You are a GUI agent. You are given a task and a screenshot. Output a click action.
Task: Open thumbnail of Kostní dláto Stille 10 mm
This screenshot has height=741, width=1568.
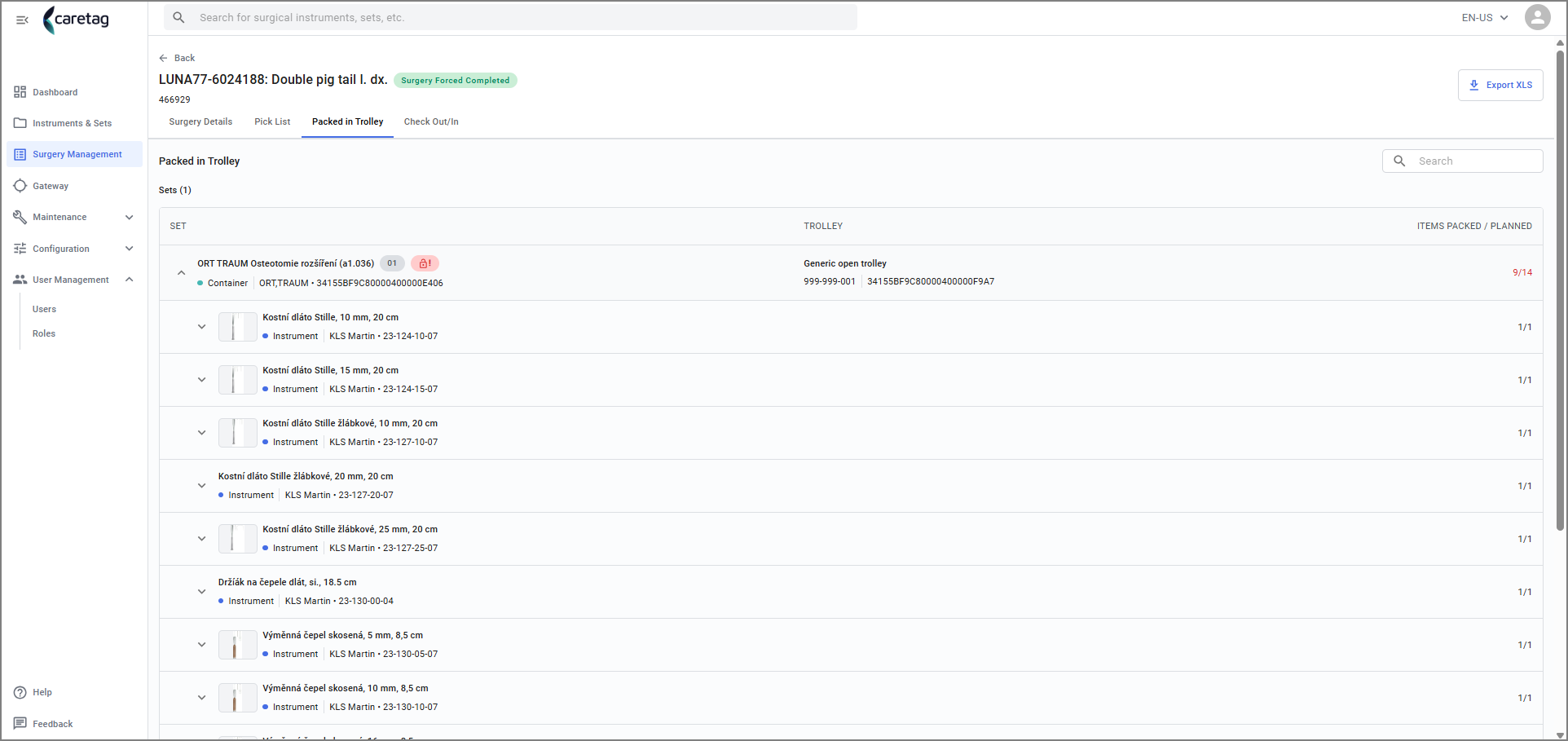point(237,327)
